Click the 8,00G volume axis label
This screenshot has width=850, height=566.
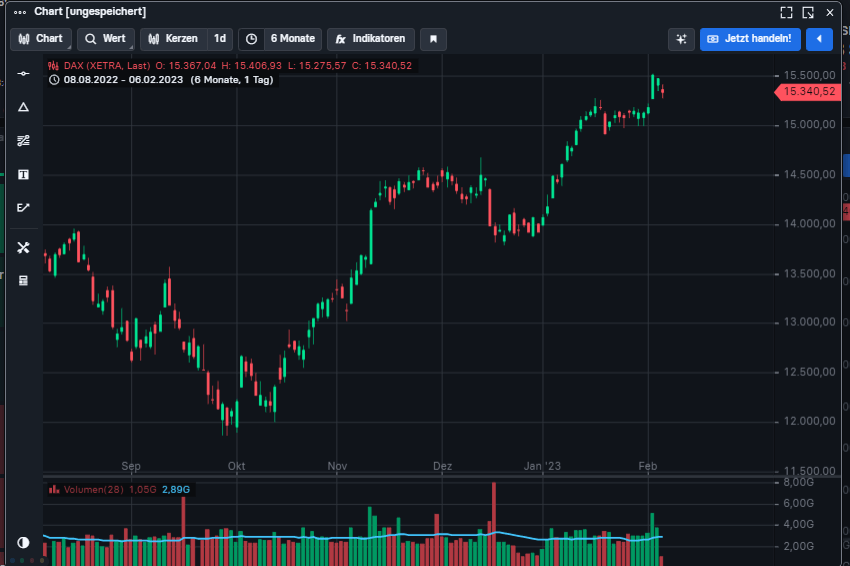[799, 483]
